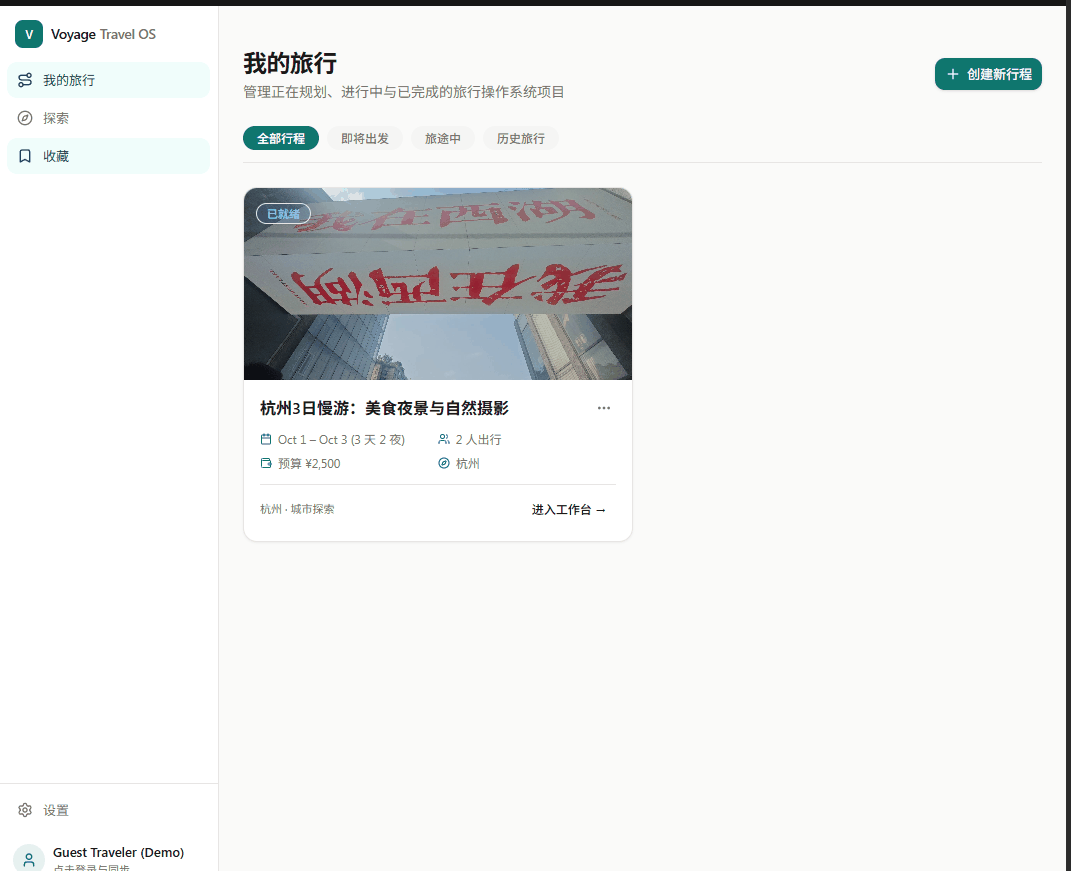Switch to the 旅途中 tab
This screenshot has height=871, width=1071.
(x=443, y=138)
